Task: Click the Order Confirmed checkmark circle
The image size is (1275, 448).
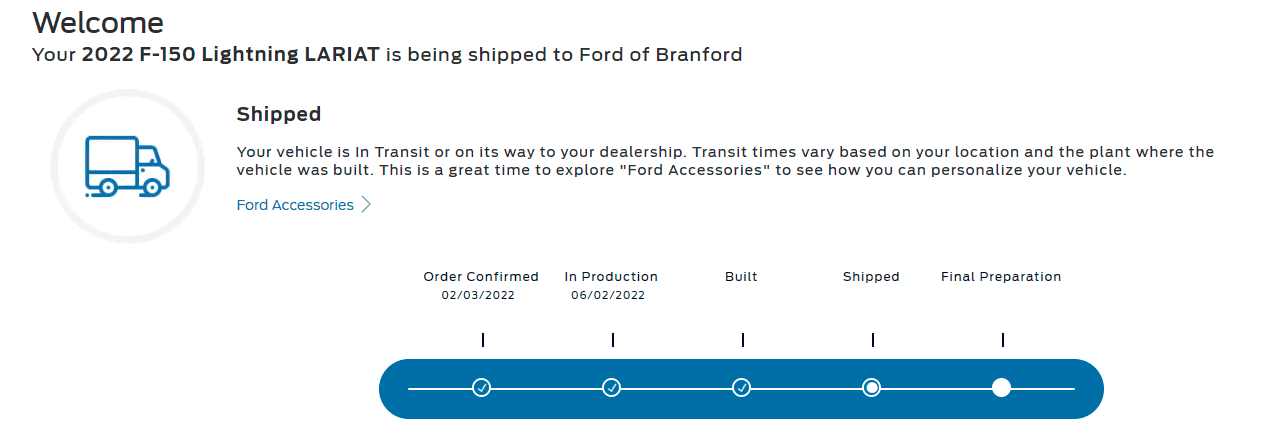Action: [481, 388]
